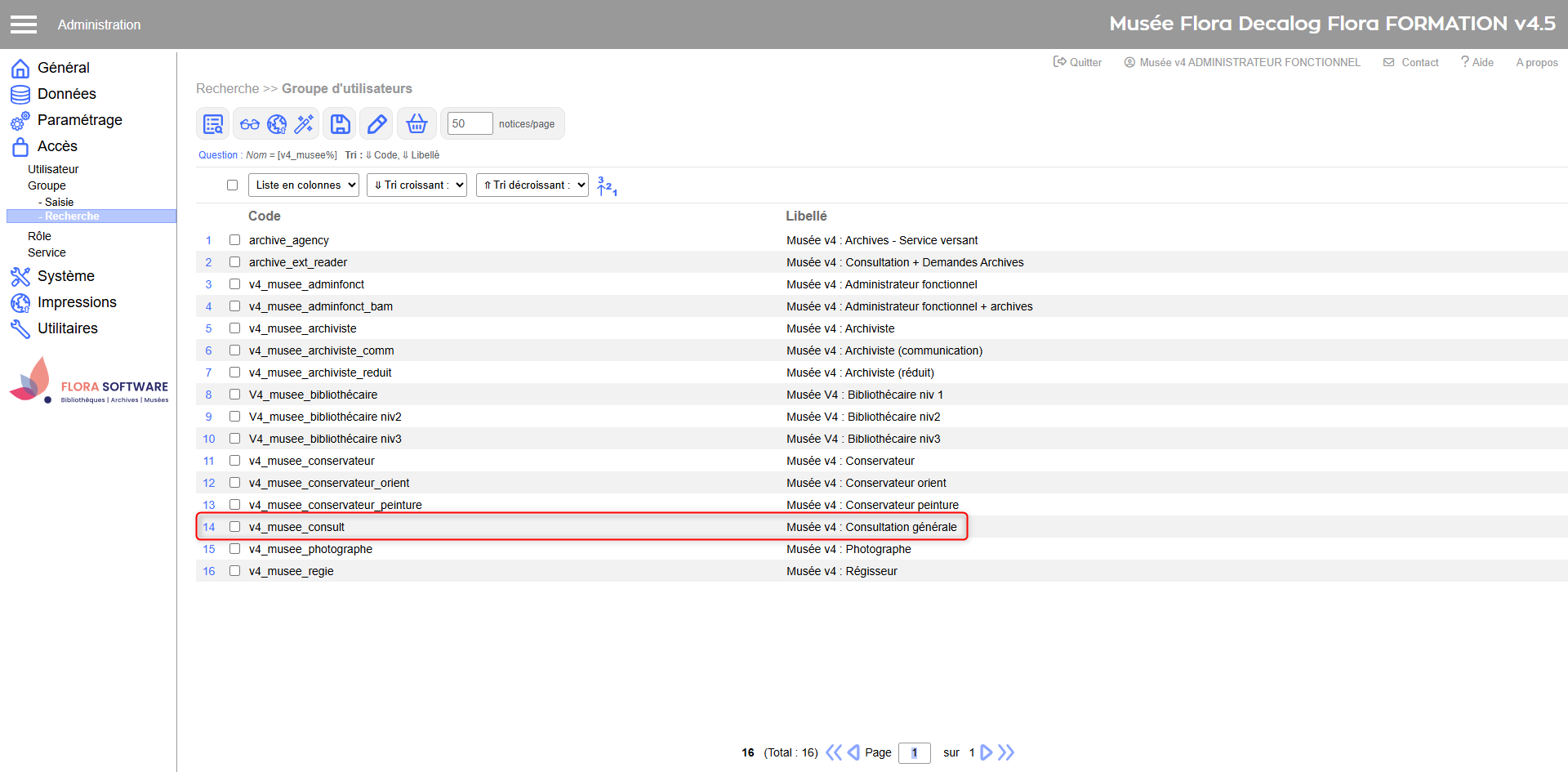Open the Liste en colonnes dropdown

point(304,185)
